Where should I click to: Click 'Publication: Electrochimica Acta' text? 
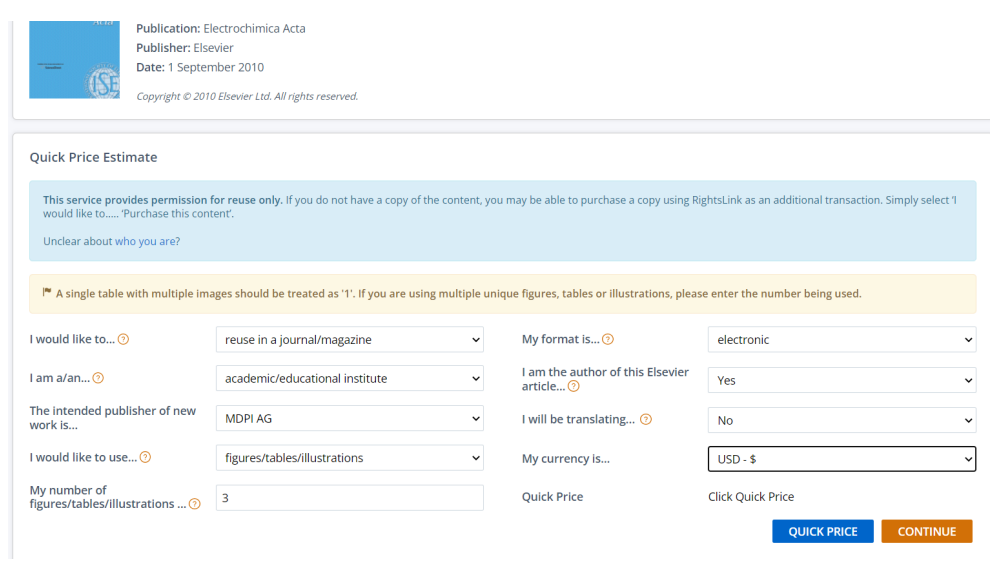click(220, 29)
